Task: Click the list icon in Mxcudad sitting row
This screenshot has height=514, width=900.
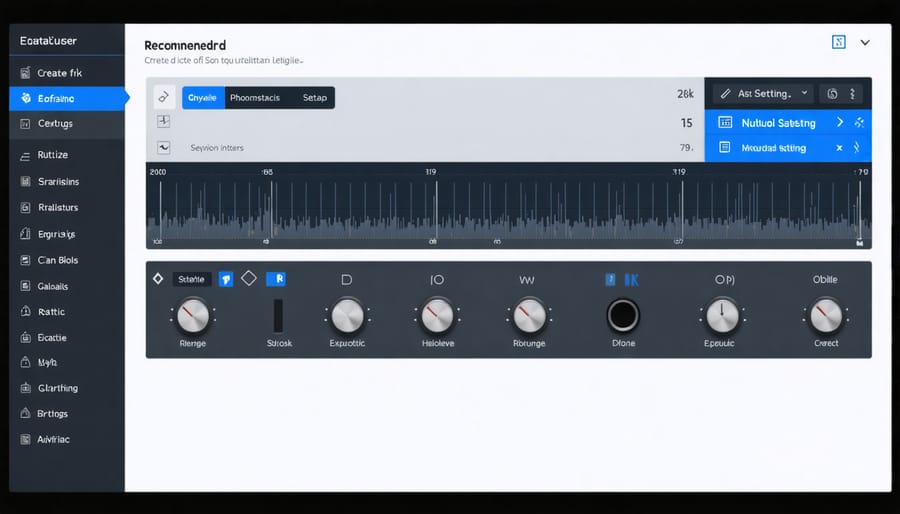Action: coord(725,147)
